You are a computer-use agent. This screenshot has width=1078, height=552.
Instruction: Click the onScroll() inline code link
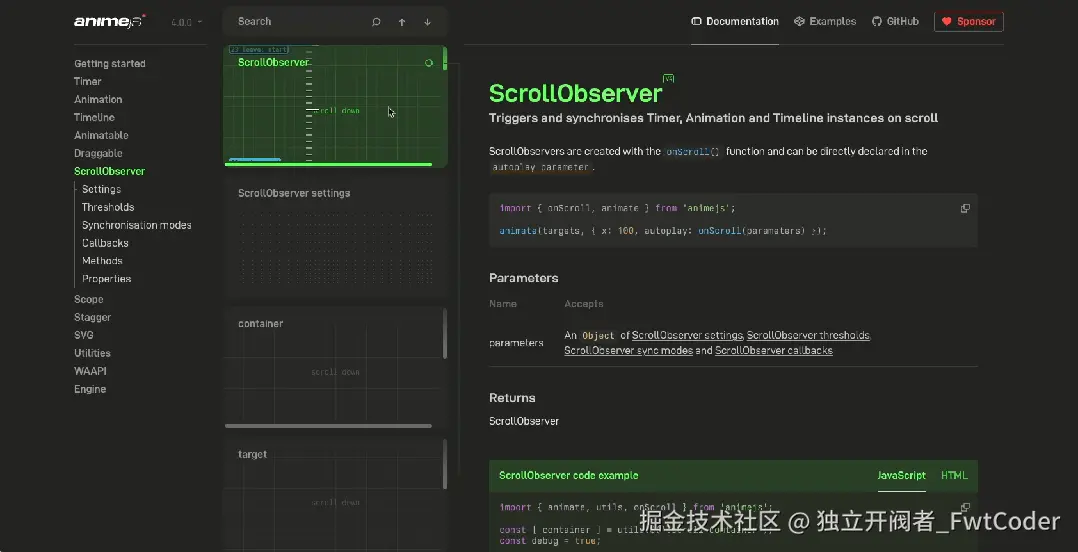693,152
